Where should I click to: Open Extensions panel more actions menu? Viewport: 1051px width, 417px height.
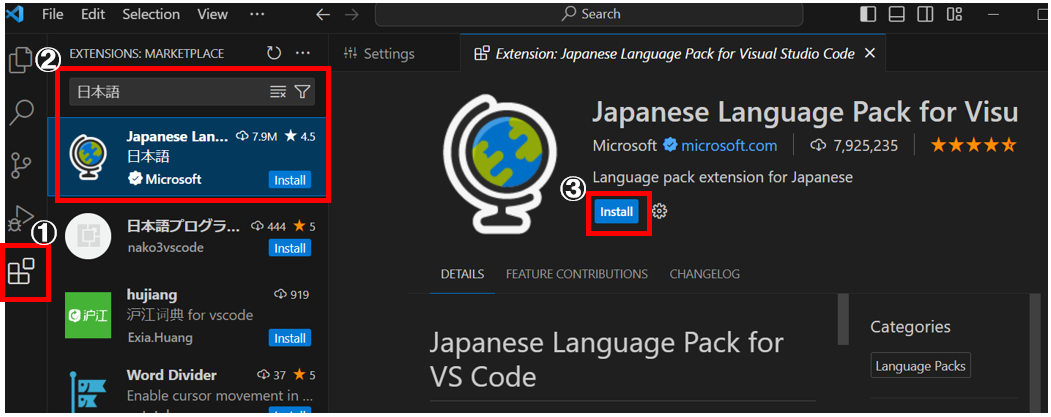tap(303, 53)
